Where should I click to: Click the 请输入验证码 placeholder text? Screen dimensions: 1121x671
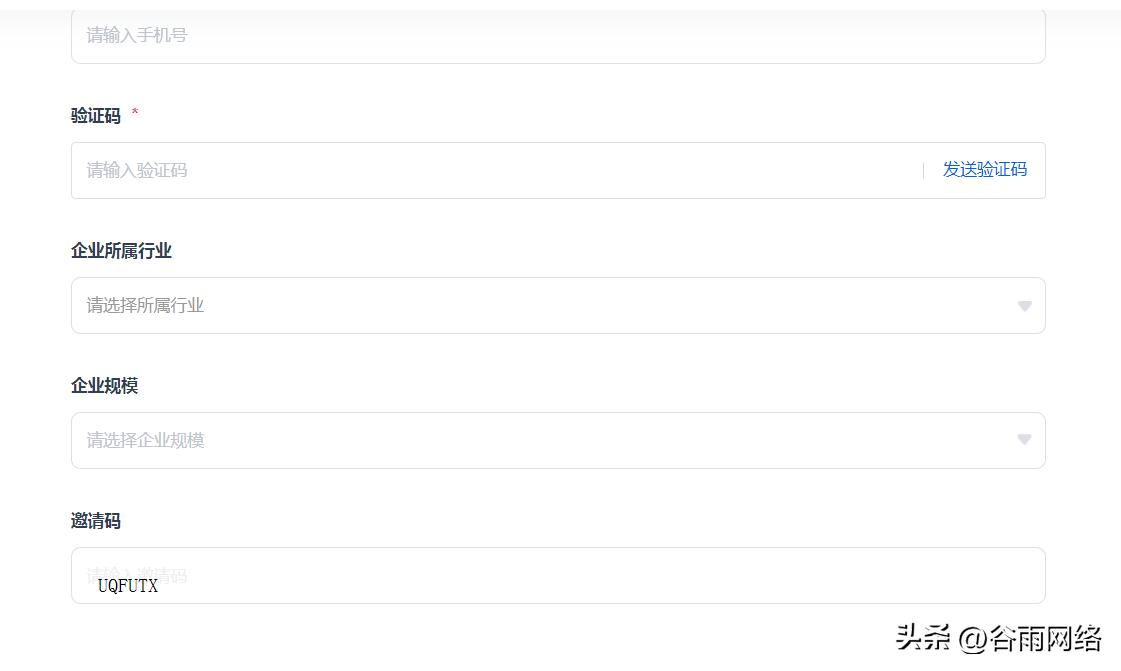[x=137, y=171]
